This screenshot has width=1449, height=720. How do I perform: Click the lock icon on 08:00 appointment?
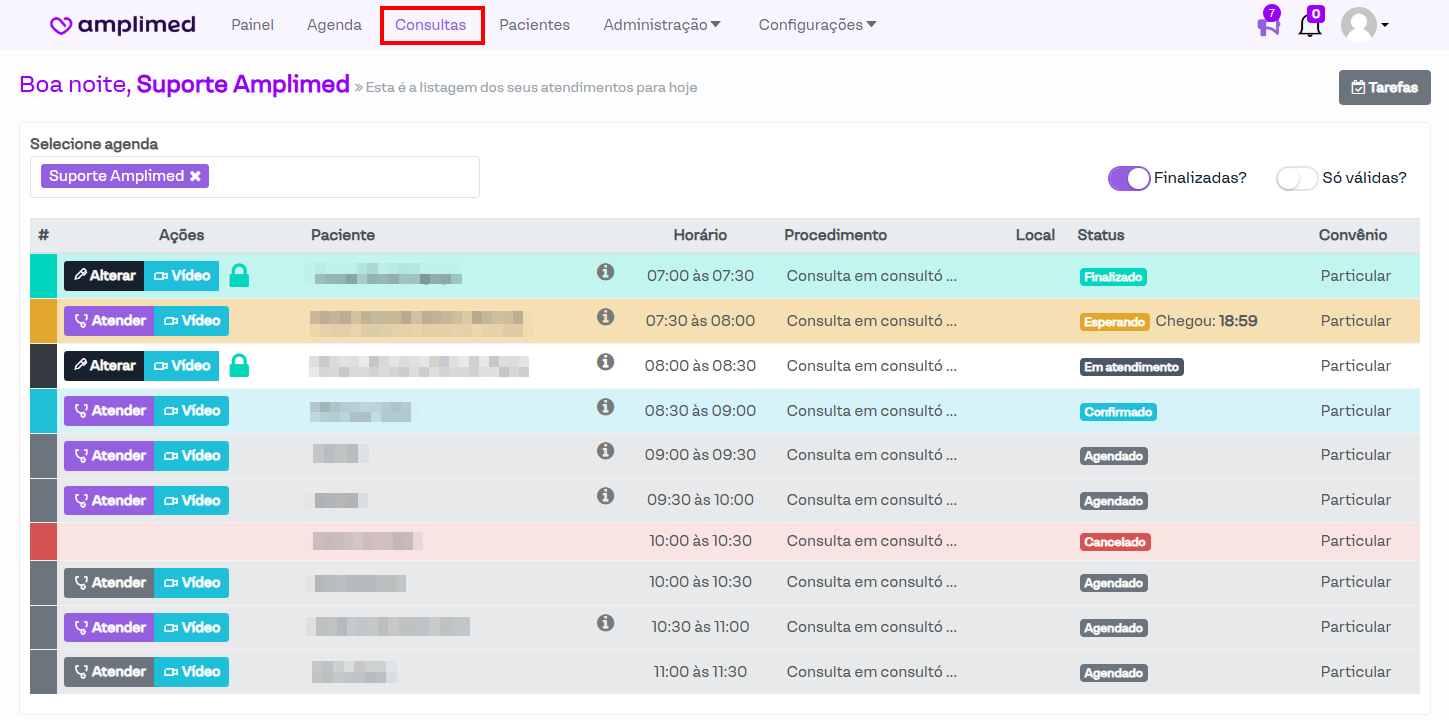tap(239, 366)
